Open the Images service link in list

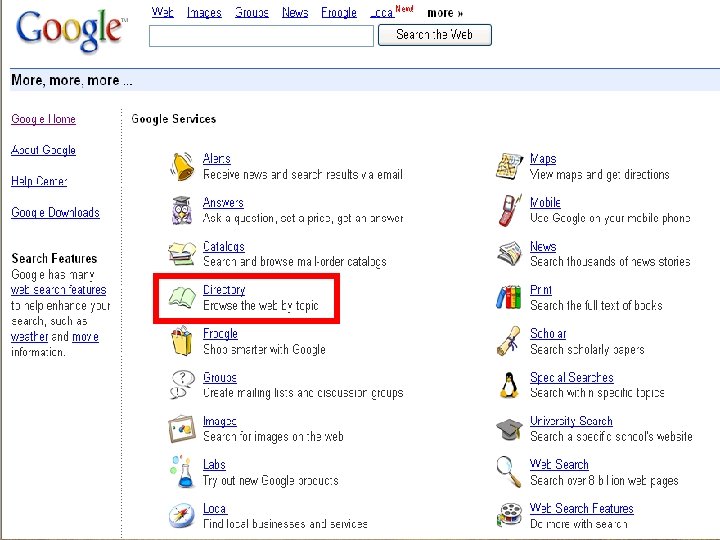point(220,421)
